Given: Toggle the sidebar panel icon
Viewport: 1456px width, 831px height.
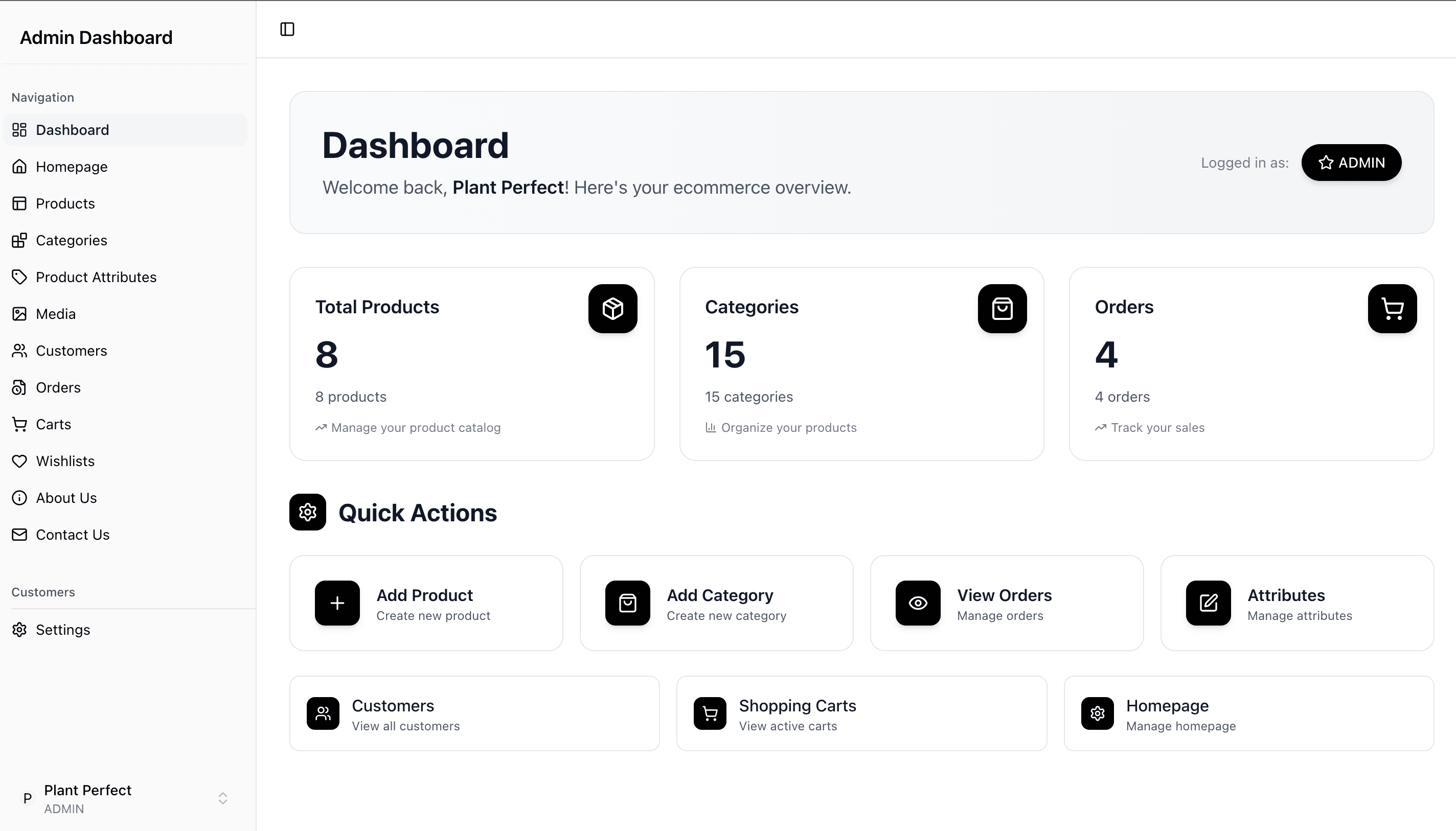Looking at the screenshot, I should click(x=287, y=29).
